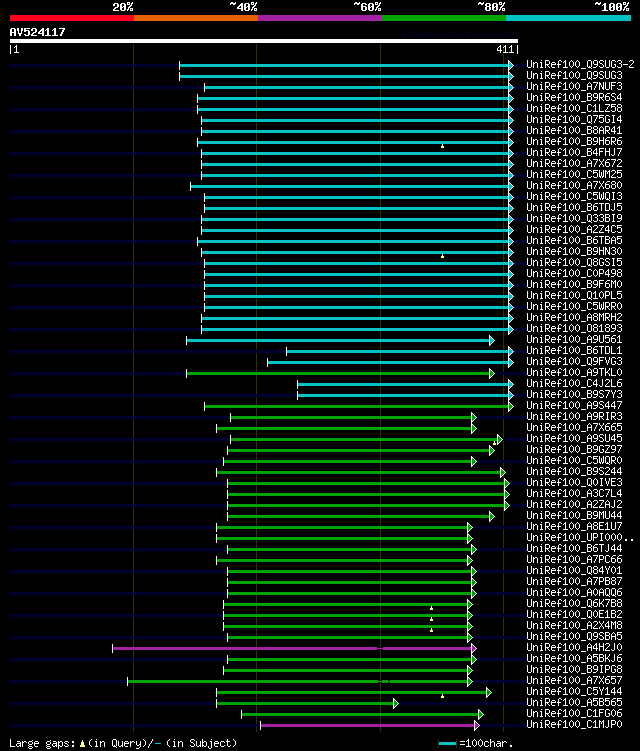Open UniRef100_C5WM25 hit
The image size is (640, 751).
574,174
